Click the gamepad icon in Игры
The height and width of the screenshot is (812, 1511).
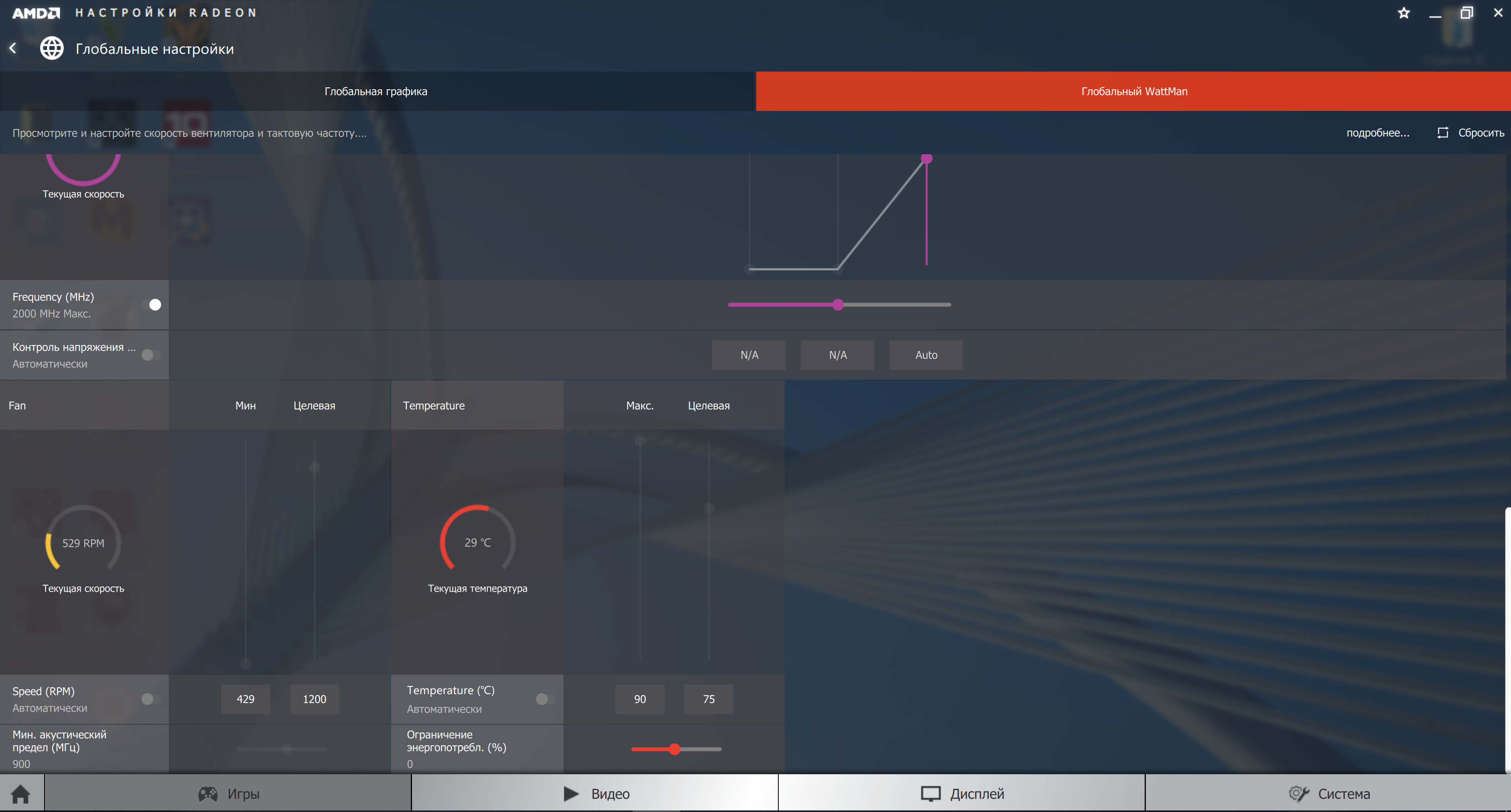(x=208, y=794)
